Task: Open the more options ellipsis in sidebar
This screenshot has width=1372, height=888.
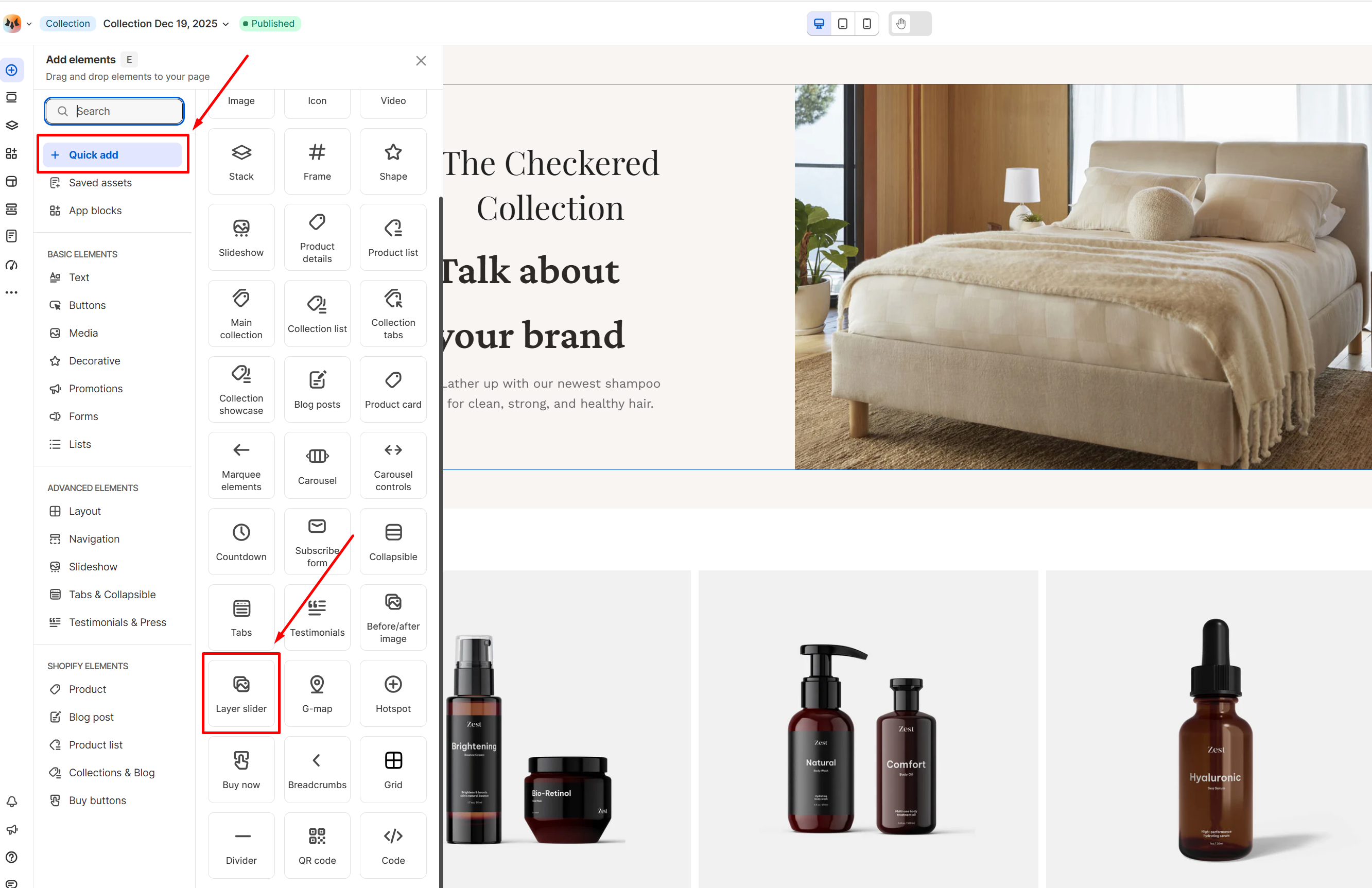Action: [11, 293]
